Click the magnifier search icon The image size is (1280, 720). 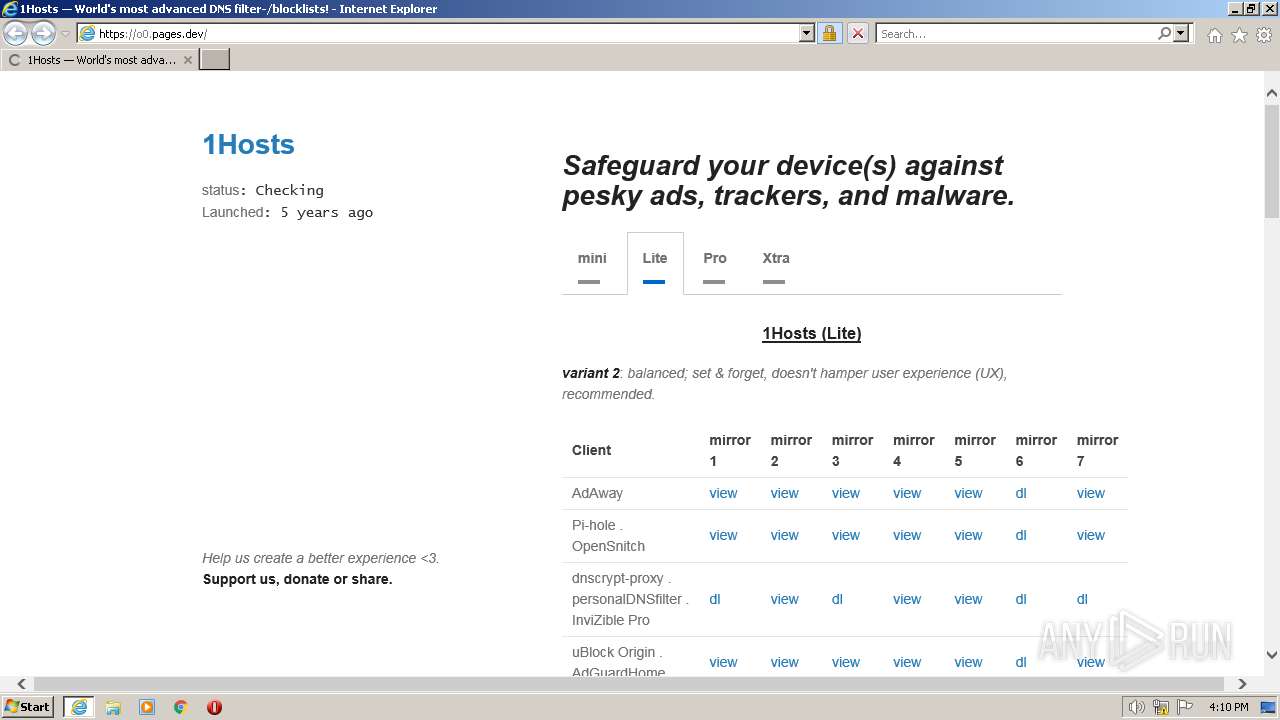coord(1164,34)
